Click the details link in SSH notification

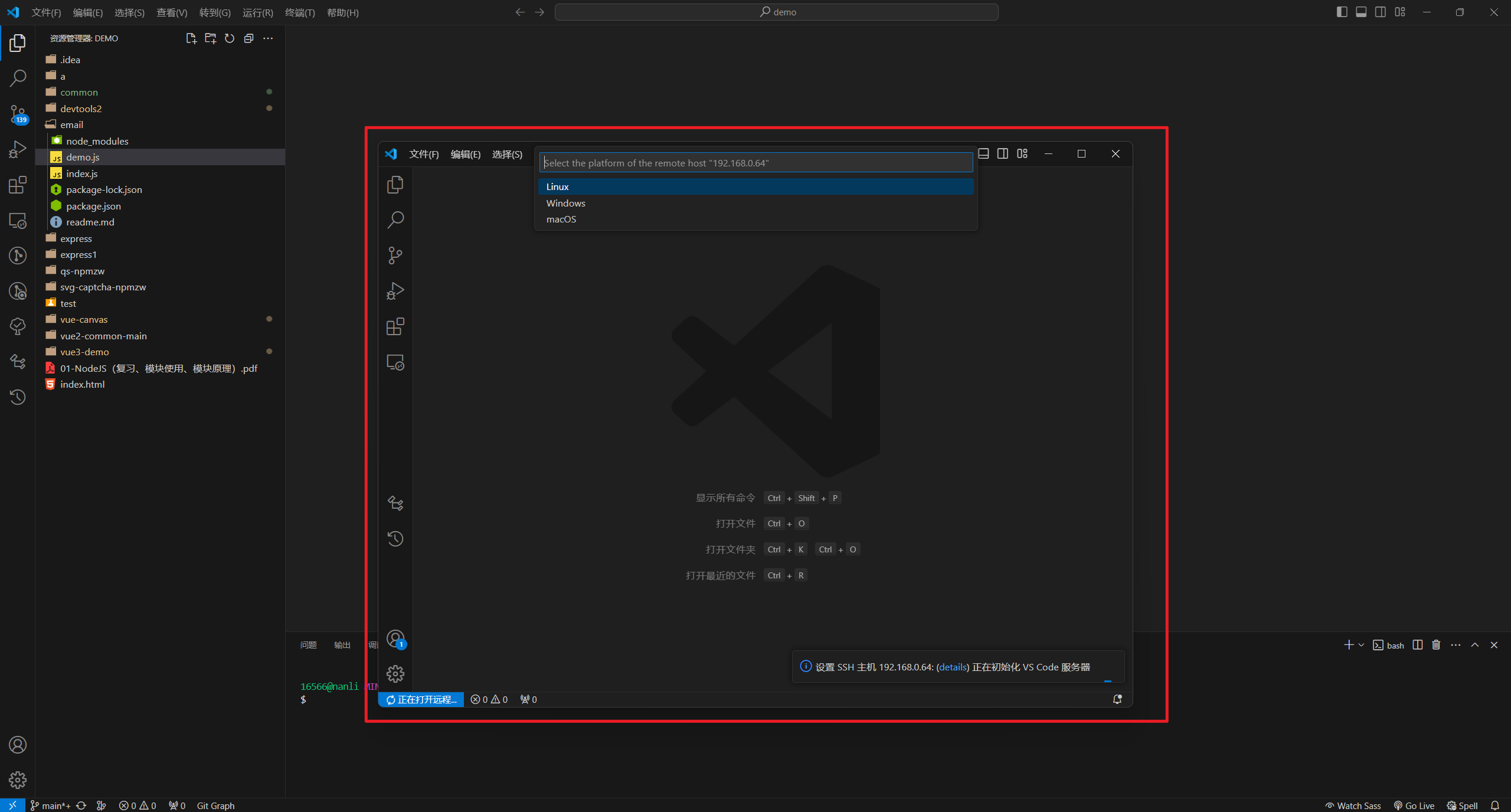point(953,667)
